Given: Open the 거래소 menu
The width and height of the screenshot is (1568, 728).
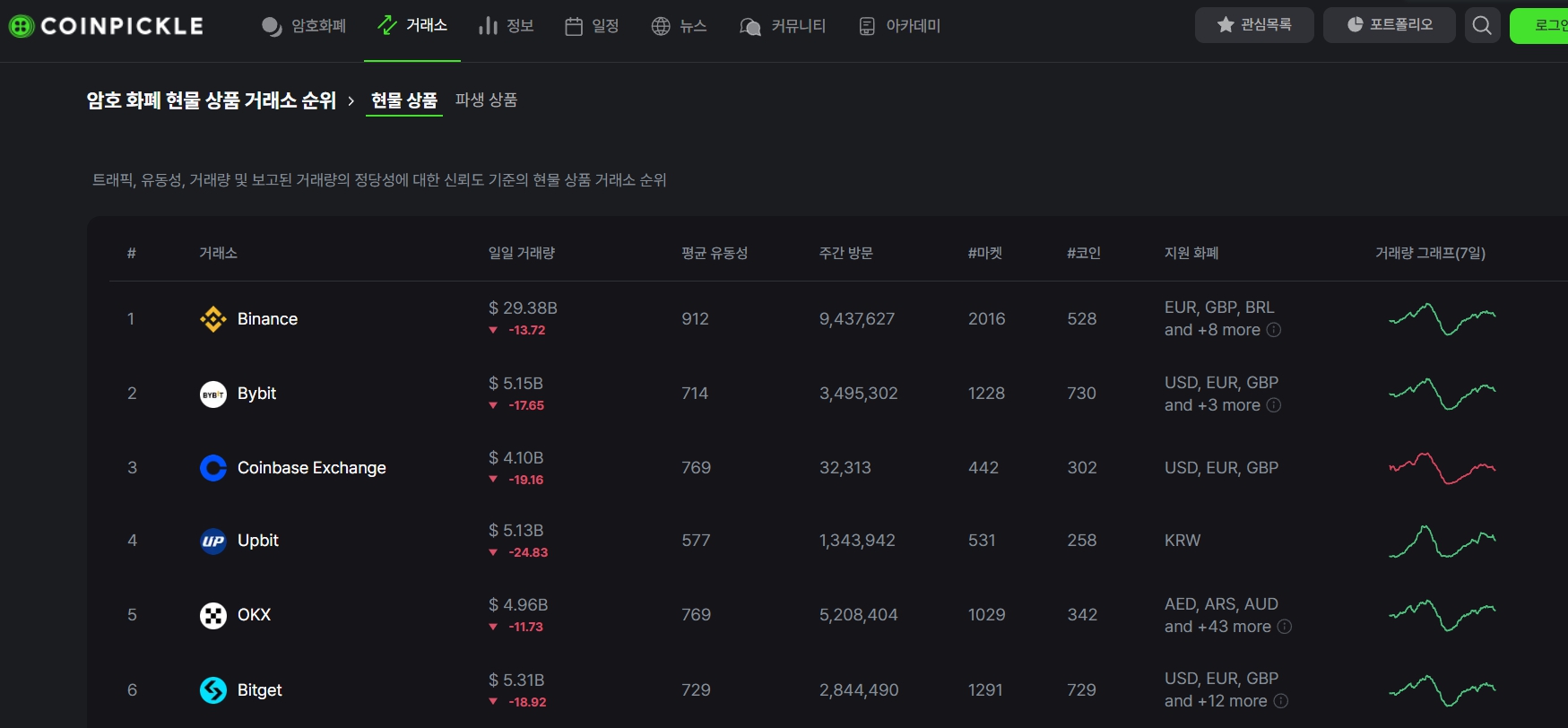Looking at the screenshot, I should tap(412, 25).
